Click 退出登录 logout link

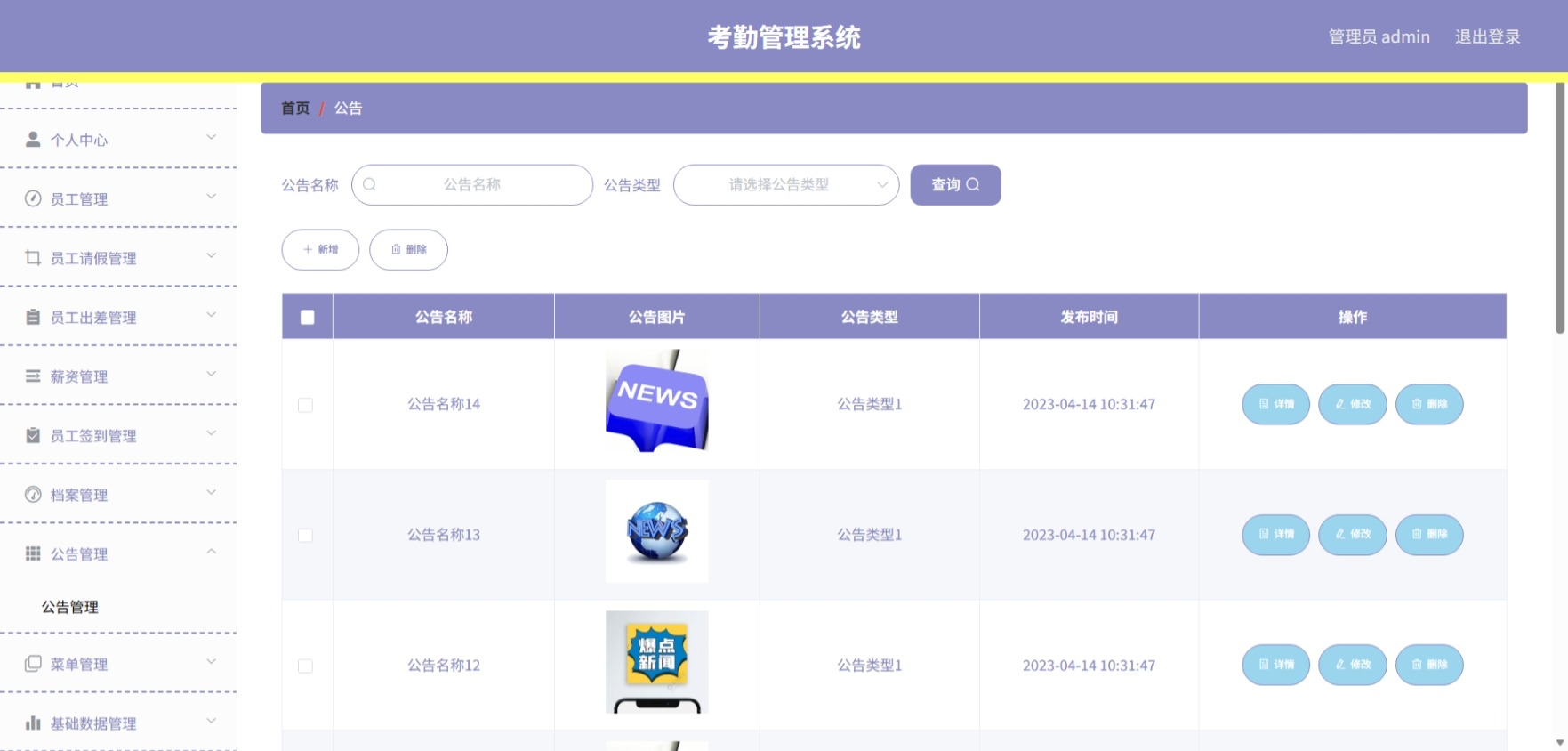pyautogui.click(x=1487, y=36)
